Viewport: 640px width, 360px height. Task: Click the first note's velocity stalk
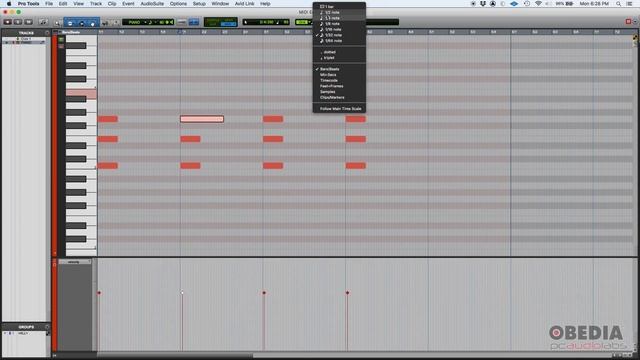tap(99, 321)
